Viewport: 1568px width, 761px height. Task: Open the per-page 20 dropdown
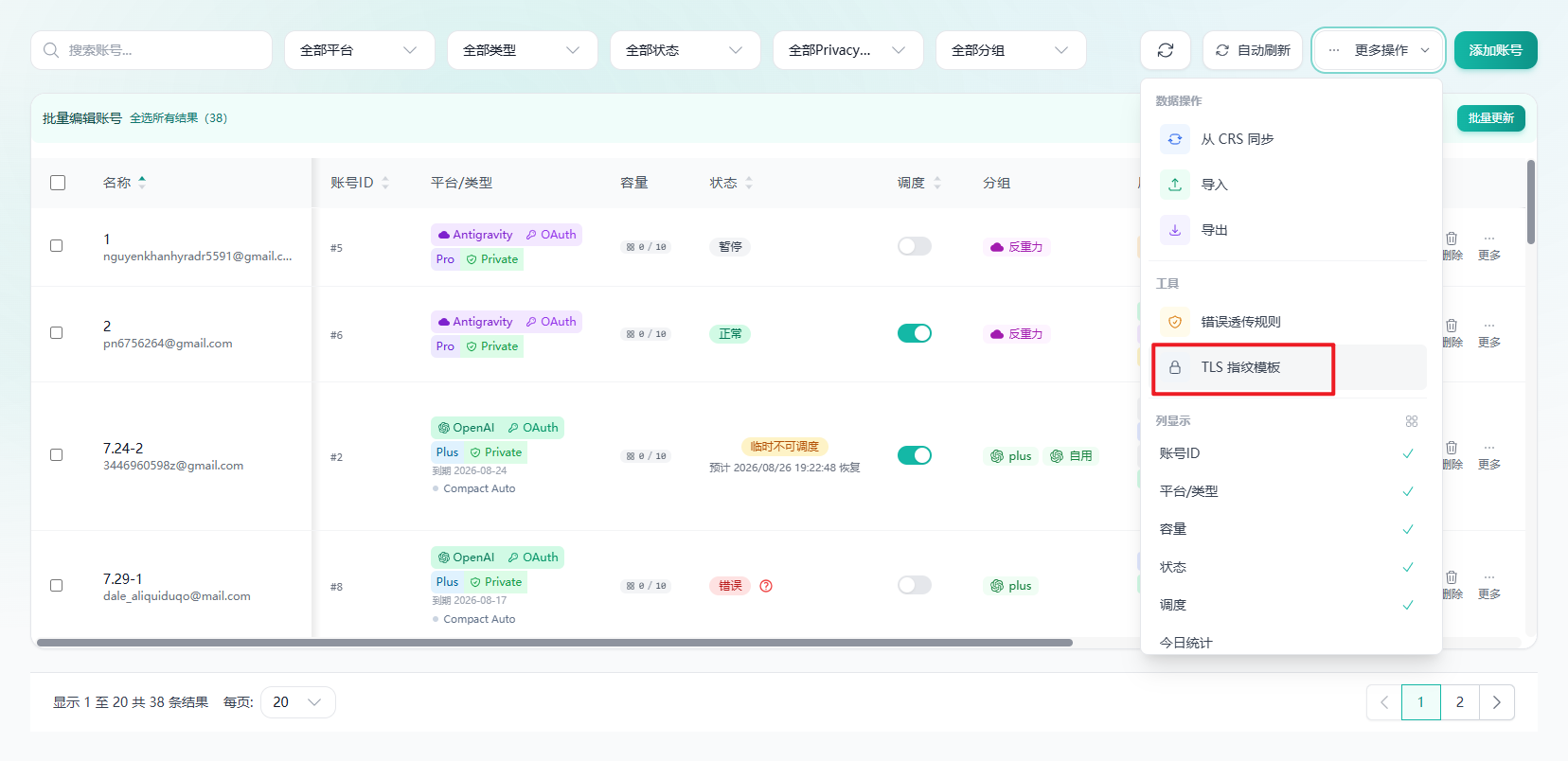(x=298, y=702)
